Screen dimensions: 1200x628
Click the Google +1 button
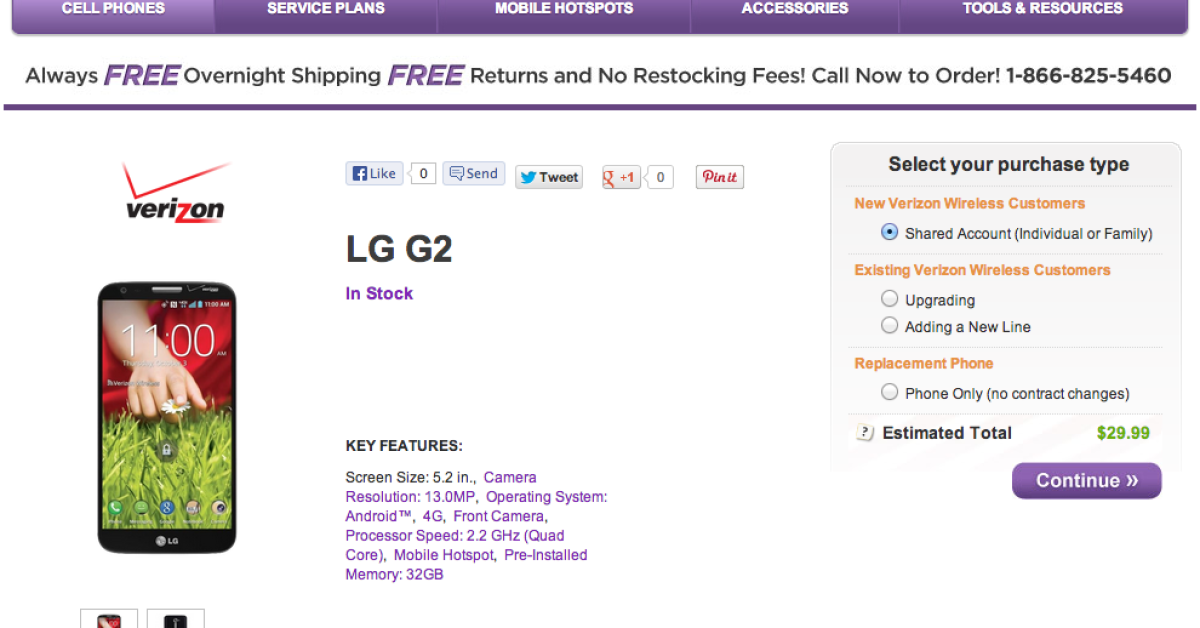point(621,177)
